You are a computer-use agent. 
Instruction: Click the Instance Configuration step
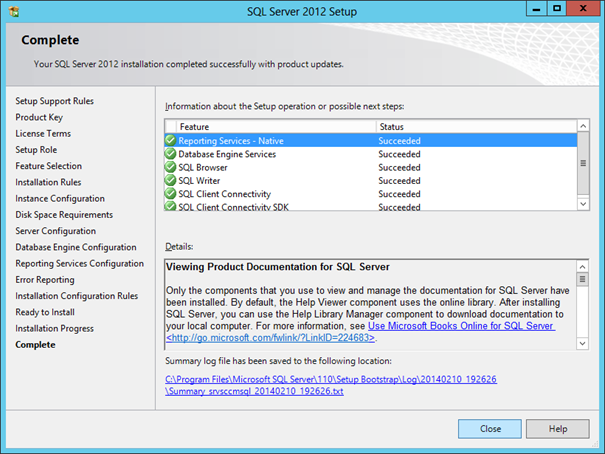coord(60,198)
